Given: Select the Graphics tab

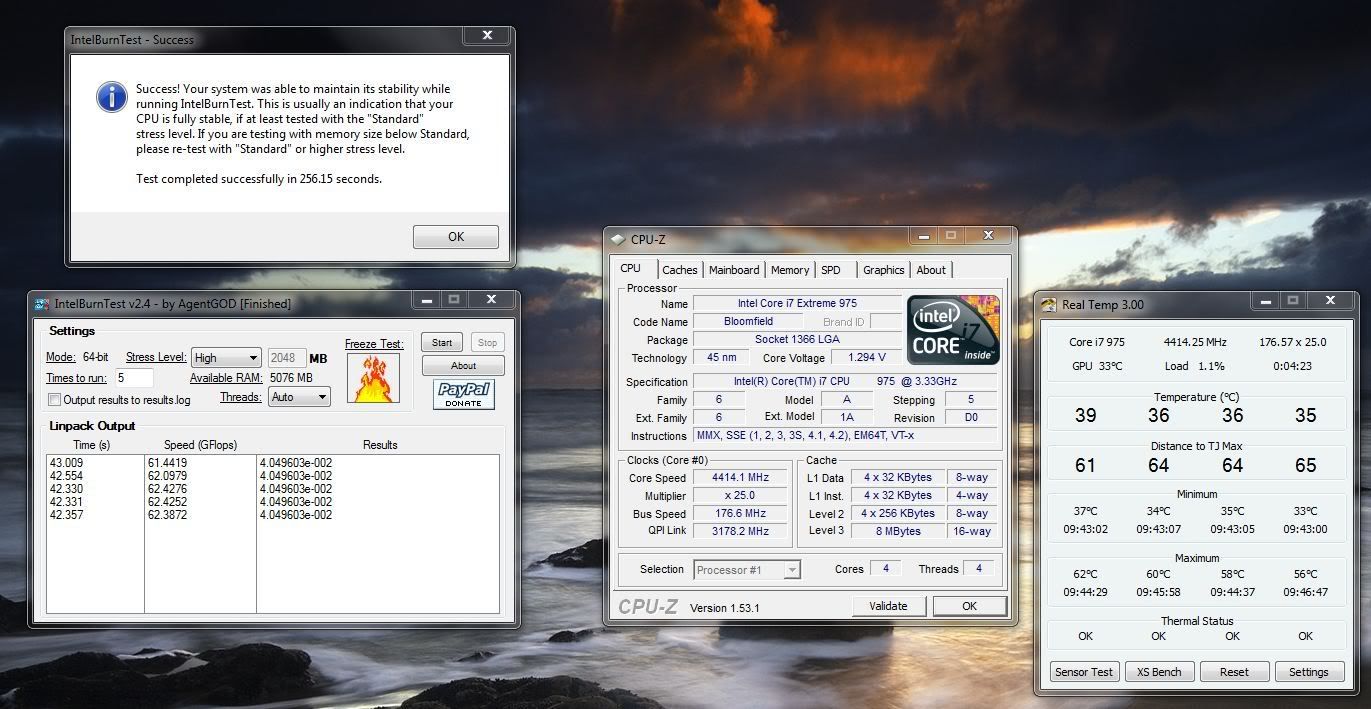Looking at the screenshot, I should click(x=884, y=270).
